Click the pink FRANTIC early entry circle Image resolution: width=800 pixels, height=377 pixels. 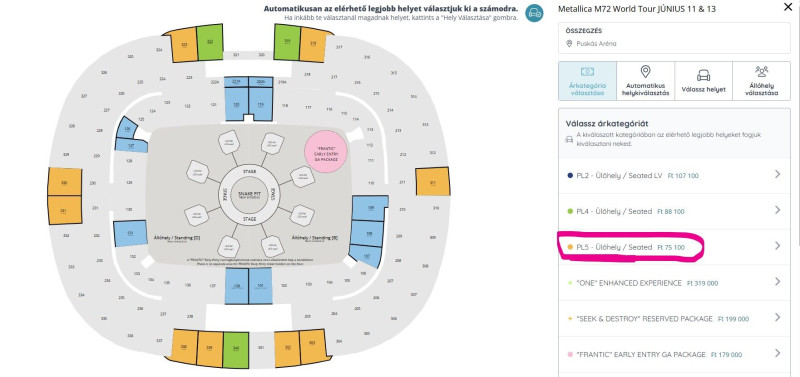coord(326,152)
